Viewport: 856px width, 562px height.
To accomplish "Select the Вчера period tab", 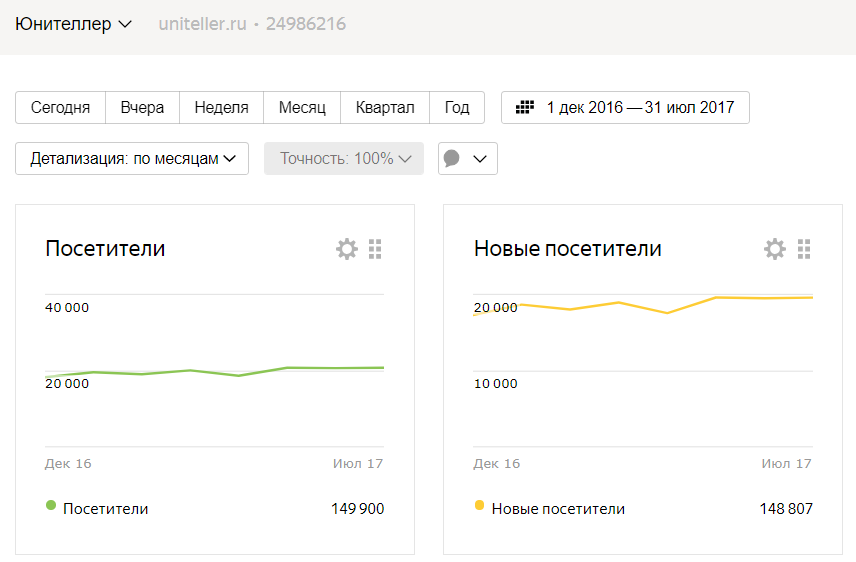I will click(142, 108).
